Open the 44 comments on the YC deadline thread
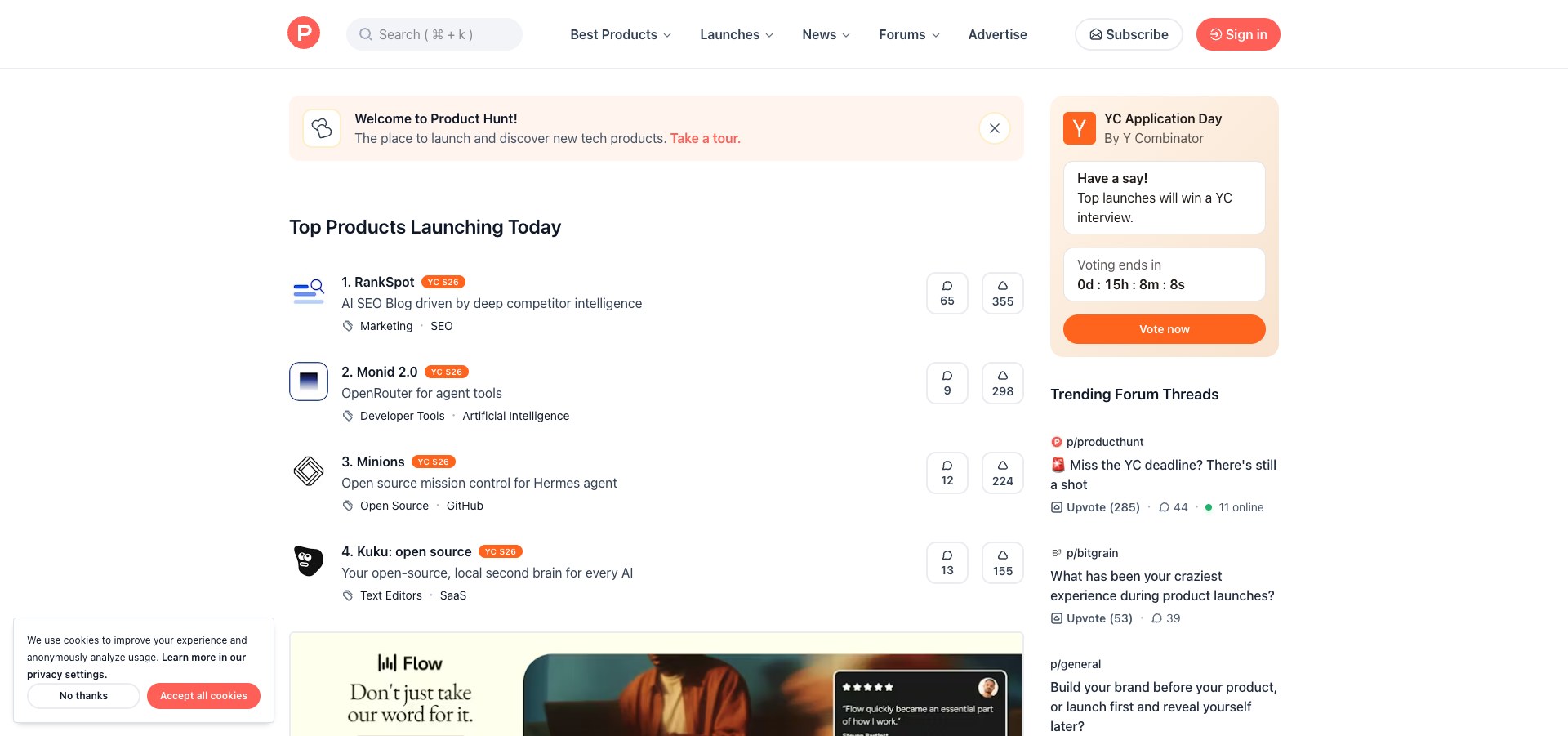Image resolution: width=1568 pixels, height=736 pixels. point(1174,507)
